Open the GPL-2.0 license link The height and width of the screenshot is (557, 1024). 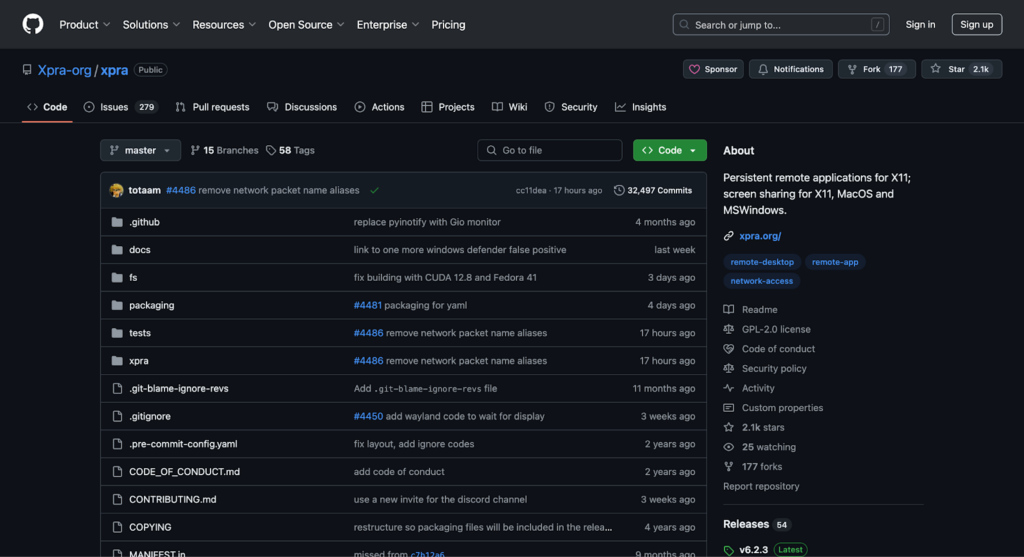tap(775, 329)
